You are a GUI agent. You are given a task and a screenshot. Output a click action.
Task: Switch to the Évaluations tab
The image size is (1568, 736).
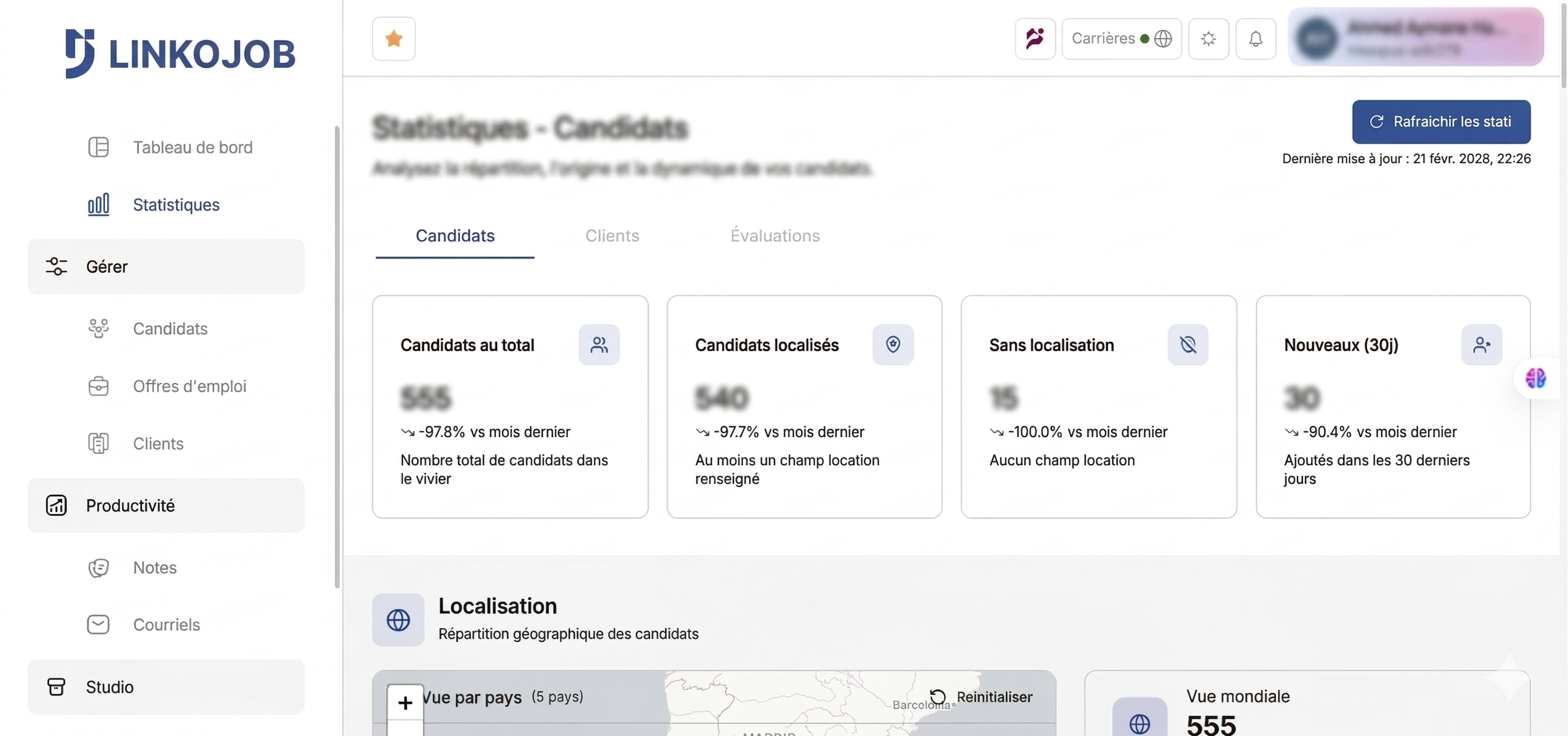tap(774, 236)
